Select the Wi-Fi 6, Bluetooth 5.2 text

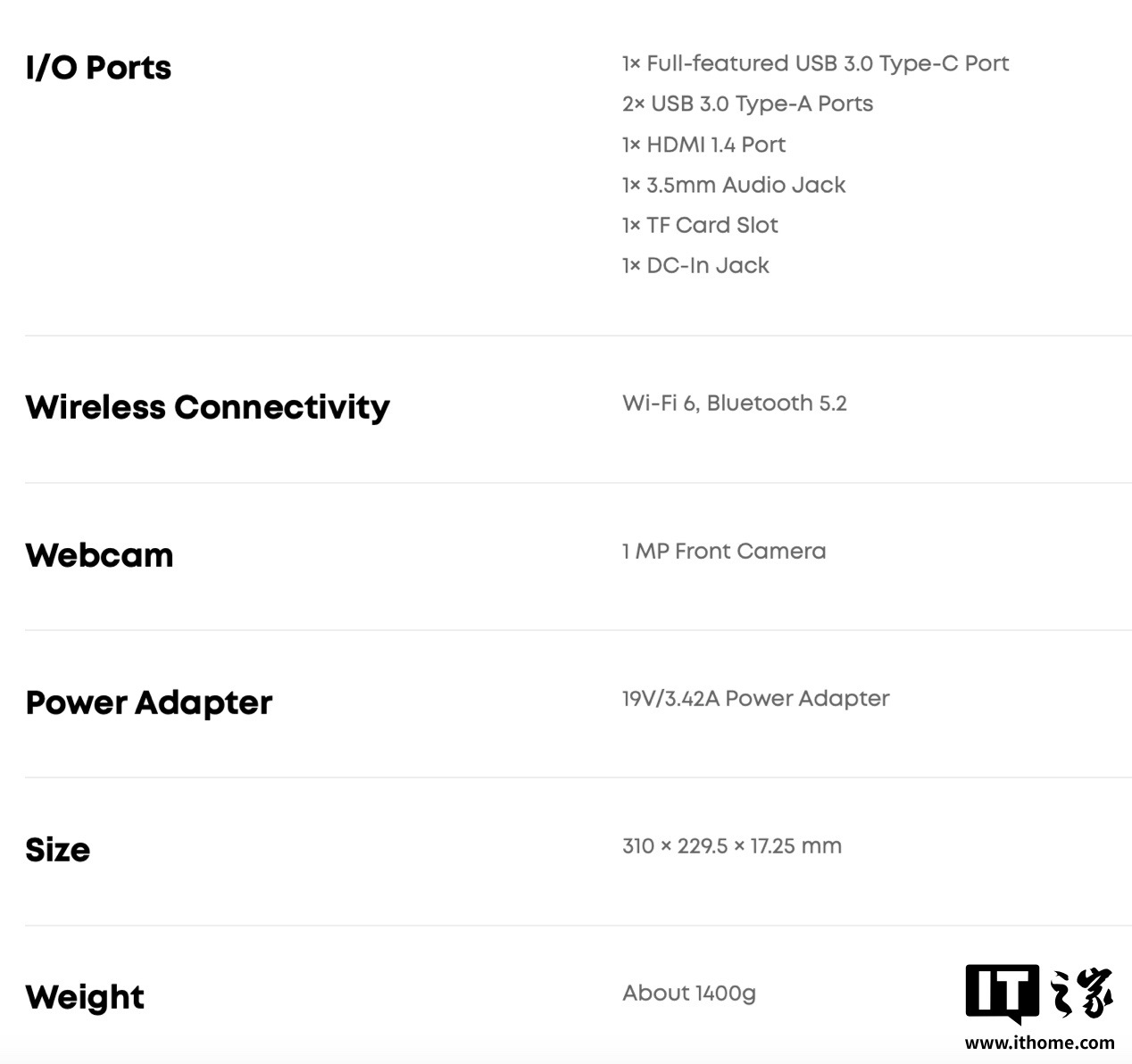coord(734,403)
